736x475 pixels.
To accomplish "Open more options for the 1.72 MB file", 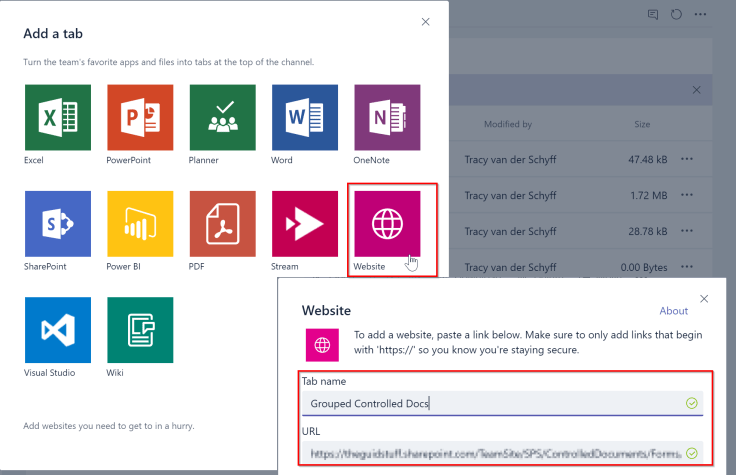I will [x=687, y=195].
